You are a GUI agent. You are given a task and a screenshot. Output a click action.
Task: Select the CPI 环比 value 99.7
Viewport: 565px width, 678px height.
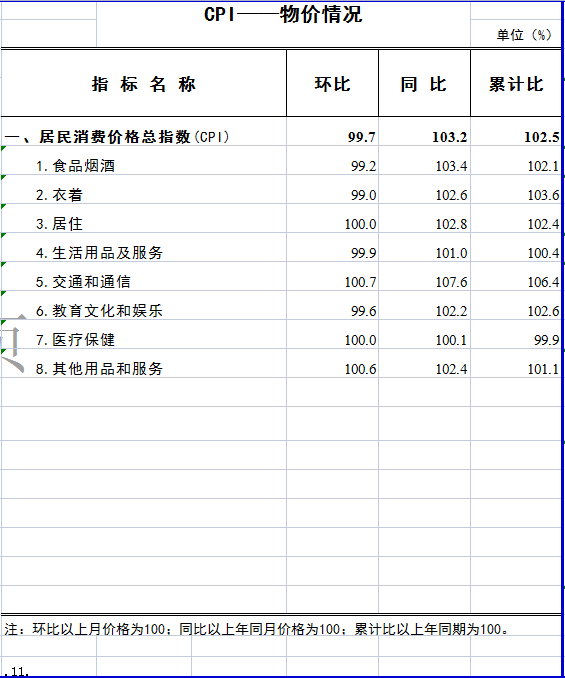pyautogui.click(x=362, y=137)
